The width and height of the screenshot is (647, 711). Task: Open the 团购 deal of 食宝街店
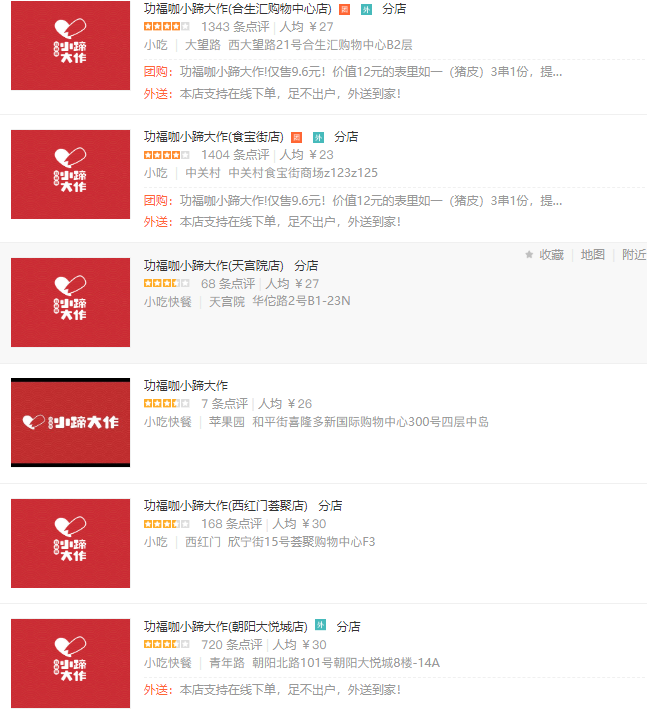[x=353, y=200]
